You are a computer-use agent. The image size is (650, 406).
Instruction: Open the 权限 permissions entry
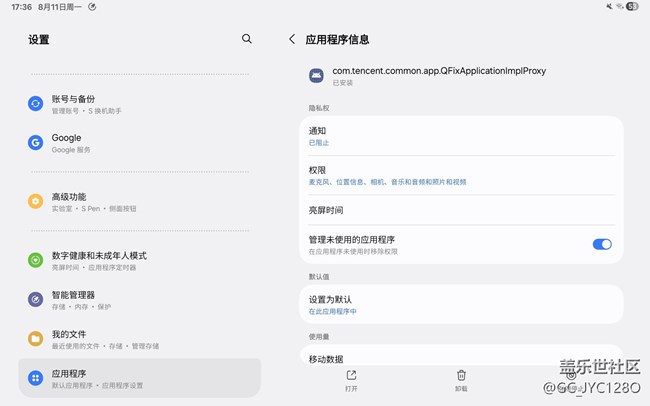point(460,175)
